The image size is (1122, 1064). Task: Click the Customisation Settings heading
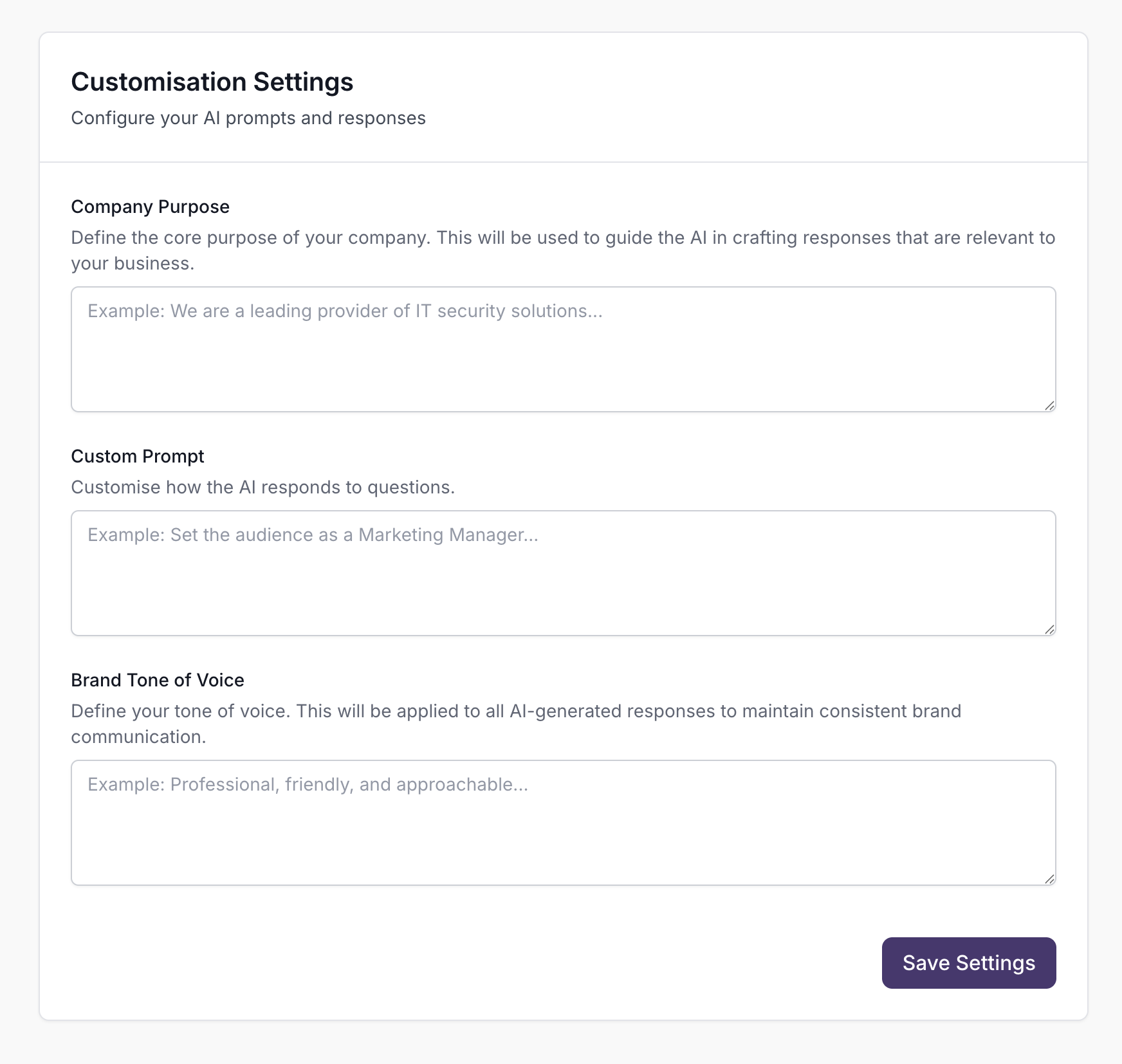pos(212,82)
